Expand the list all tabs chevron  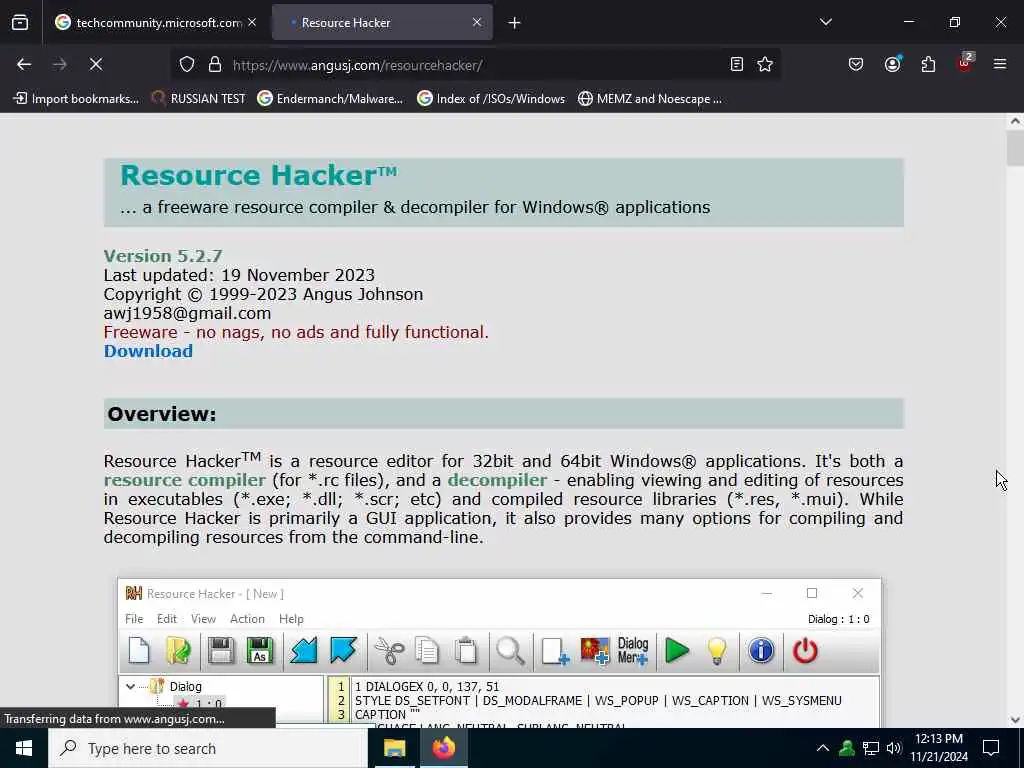(825, 22)
